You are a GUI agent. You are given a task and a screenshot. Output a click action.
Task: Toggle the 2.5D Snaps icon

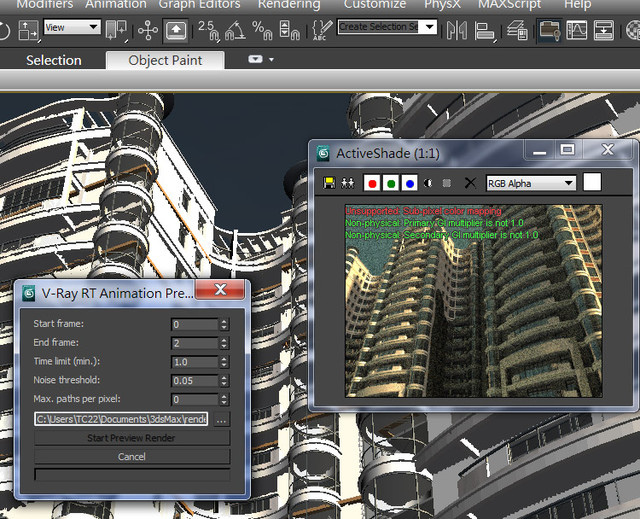209,31
